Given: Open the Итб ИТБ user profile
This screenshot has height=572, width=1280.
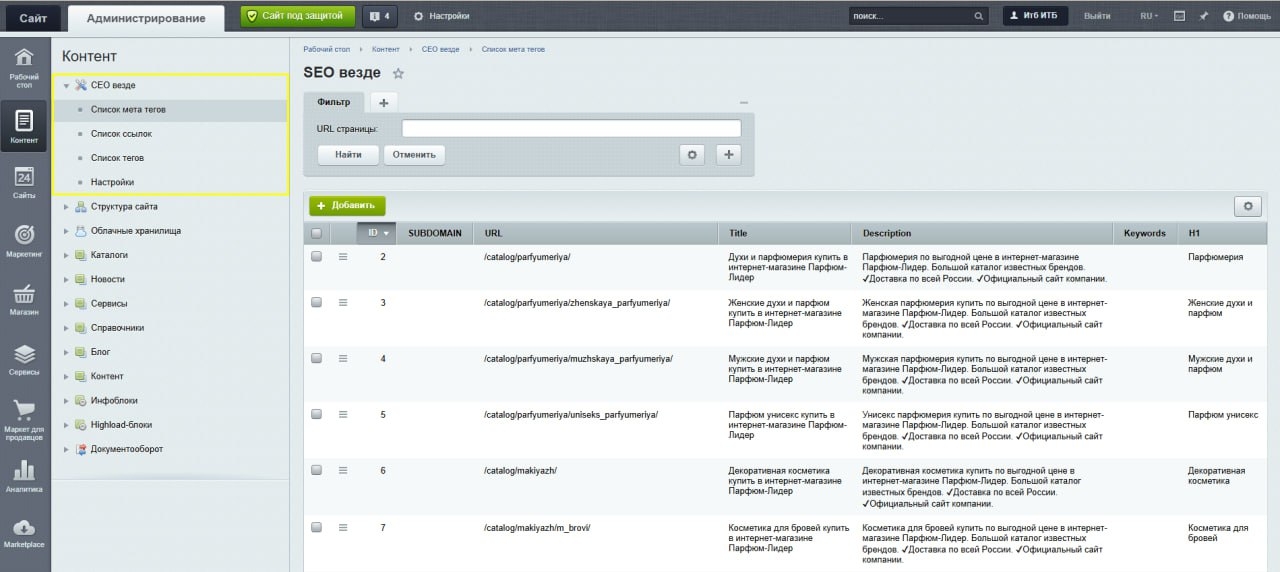Looking at the screenshot, I should coord(1036,16).
